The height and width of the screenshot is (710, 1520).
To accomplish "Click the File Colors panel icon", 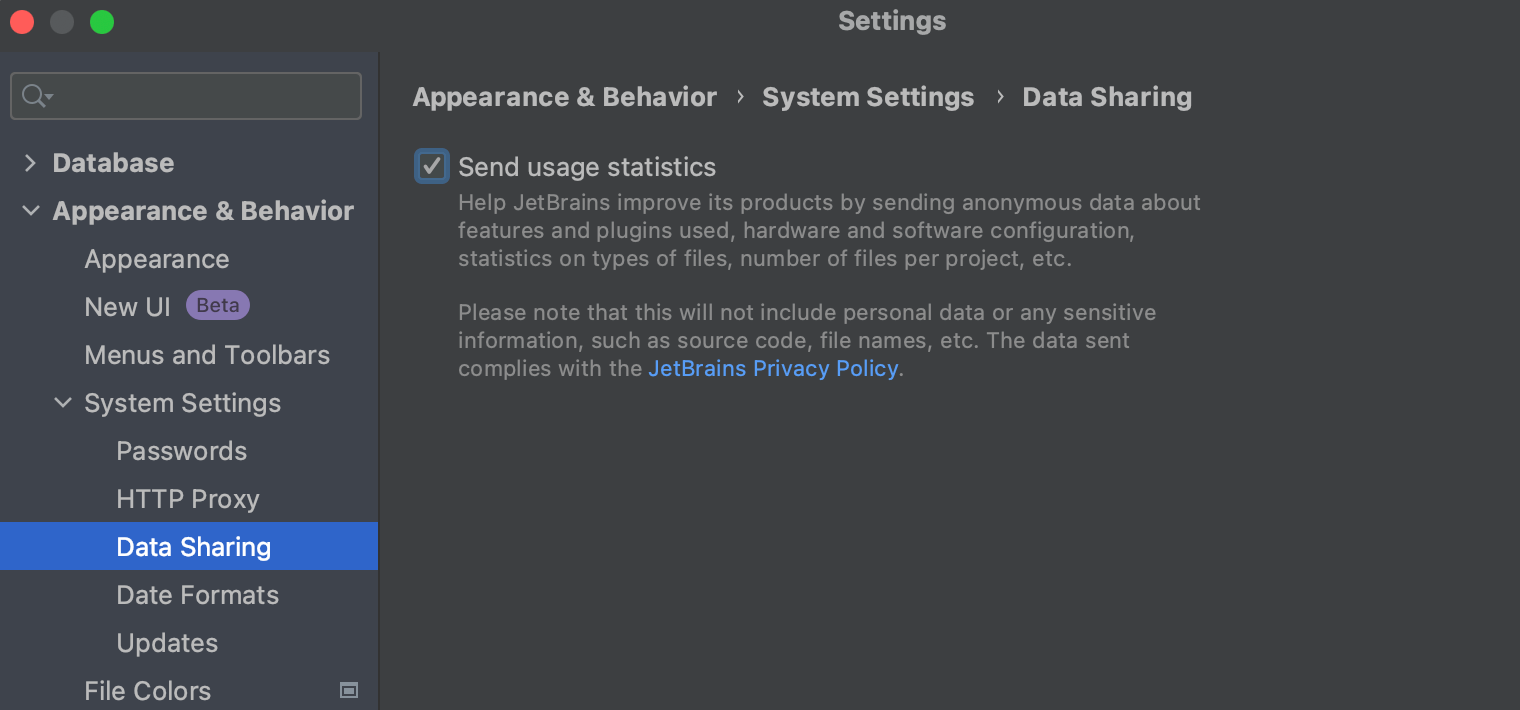I will click(x=349, y=690).
